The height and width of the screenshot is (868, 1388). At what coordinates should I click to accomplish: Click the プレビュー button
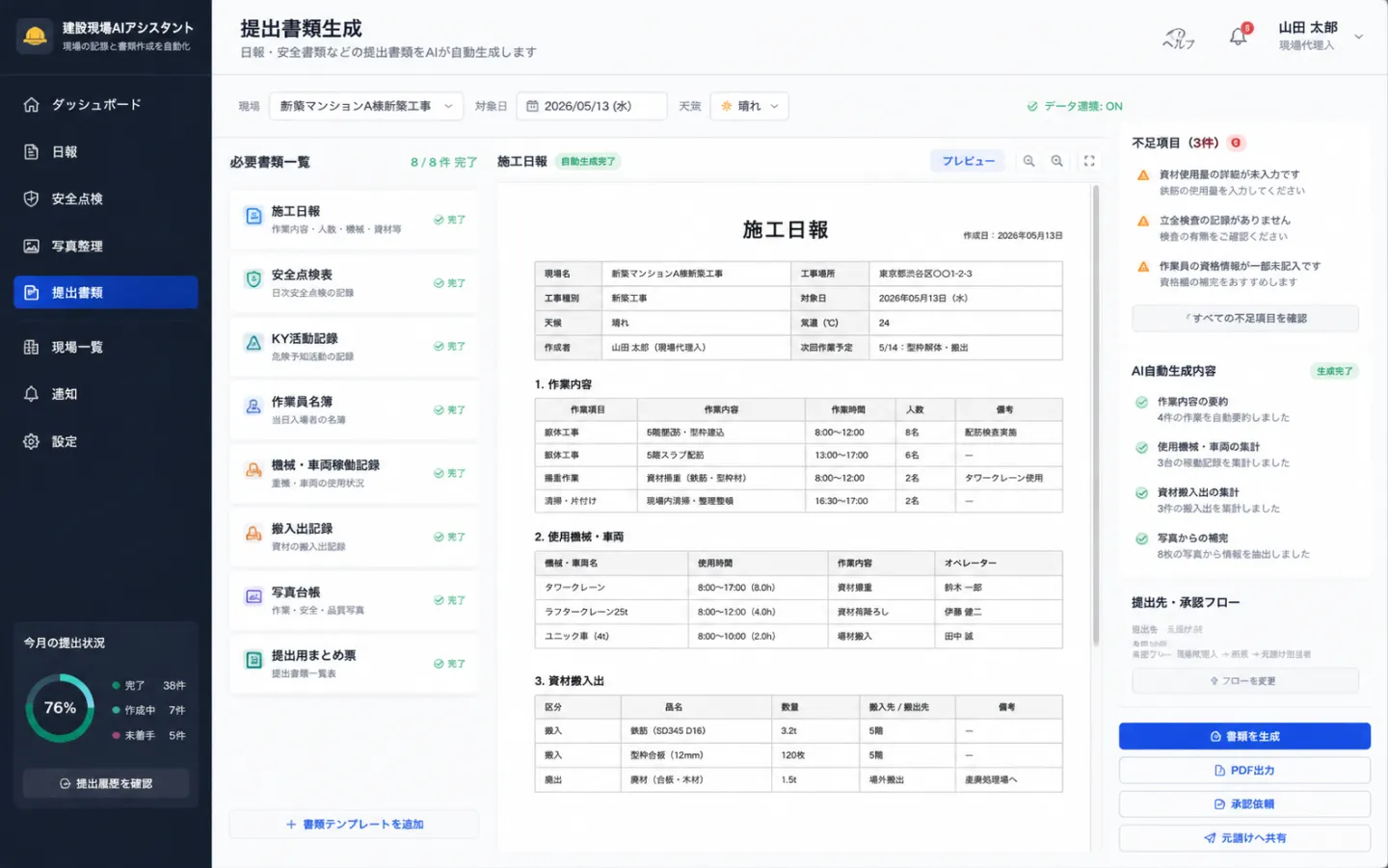(x=968, y=161)
